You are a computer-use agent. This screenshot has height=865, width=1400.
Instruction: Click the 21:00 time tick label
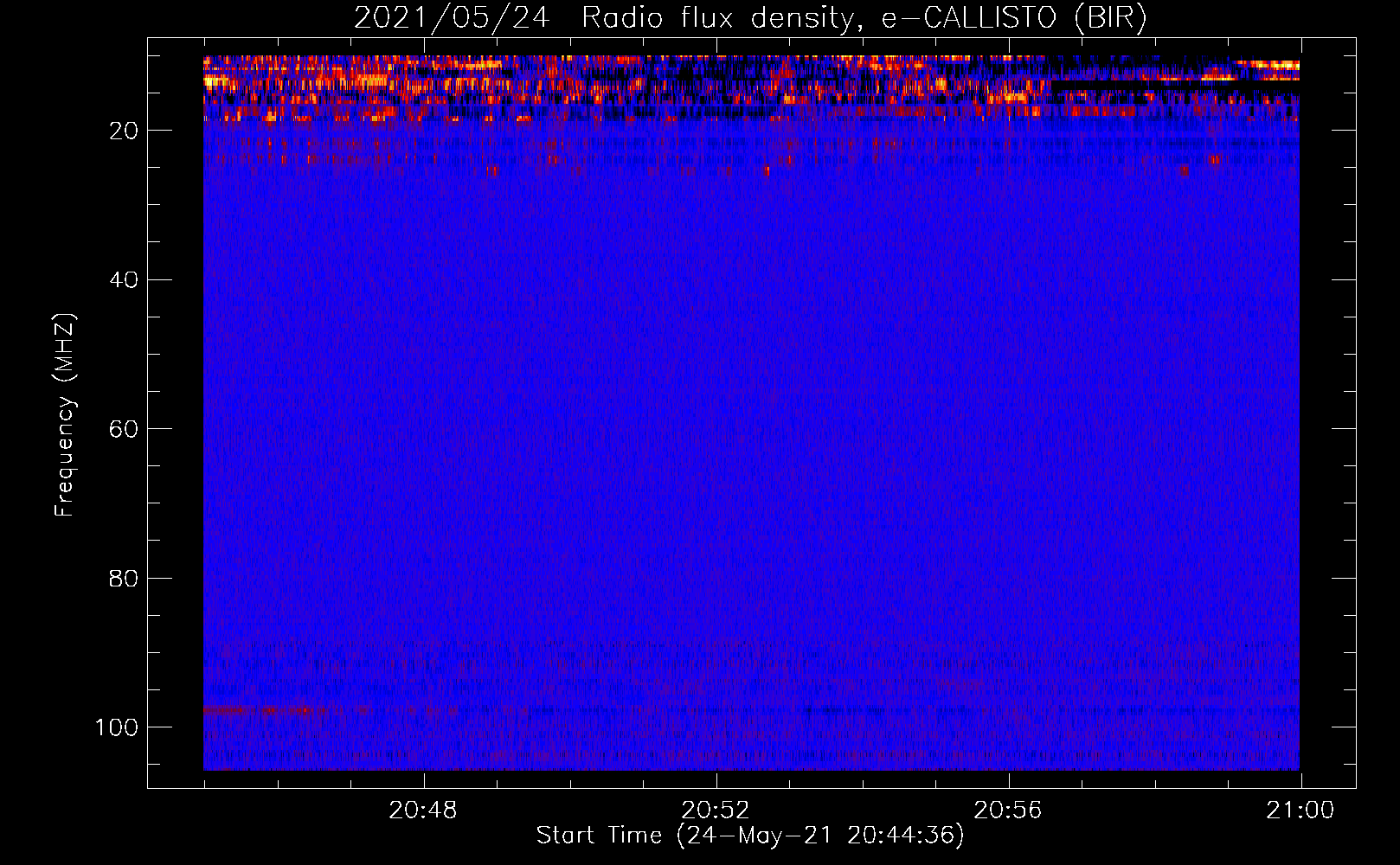[1300, 811]
